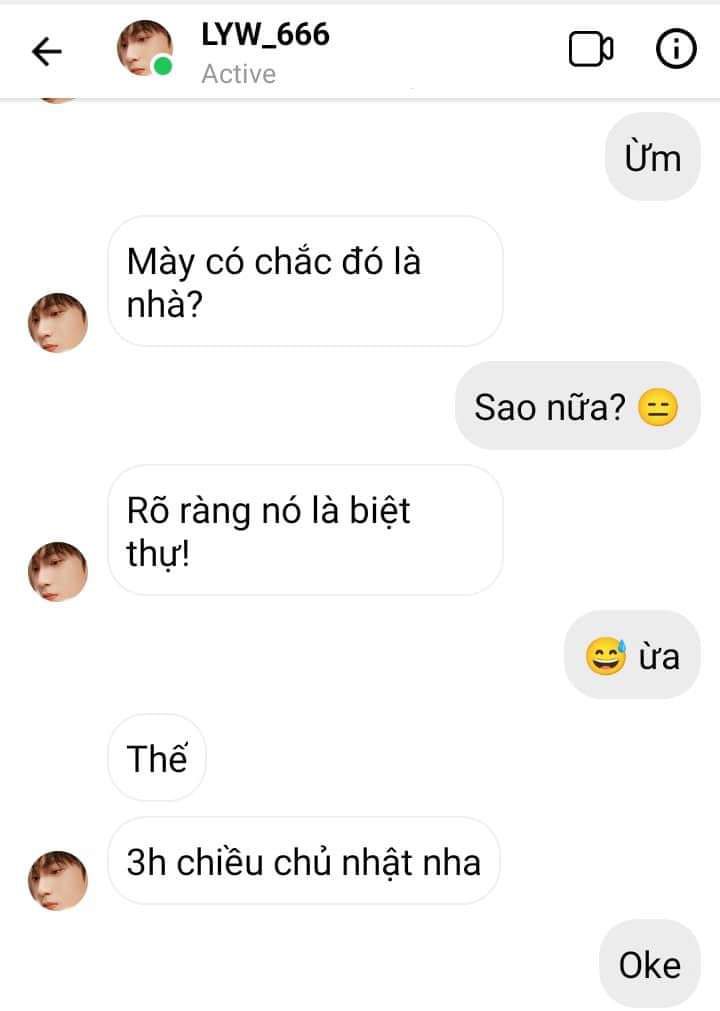Tap the expressionless face emoji
The width and height of the screenshot is (720, 1011).
click(657, 407)
